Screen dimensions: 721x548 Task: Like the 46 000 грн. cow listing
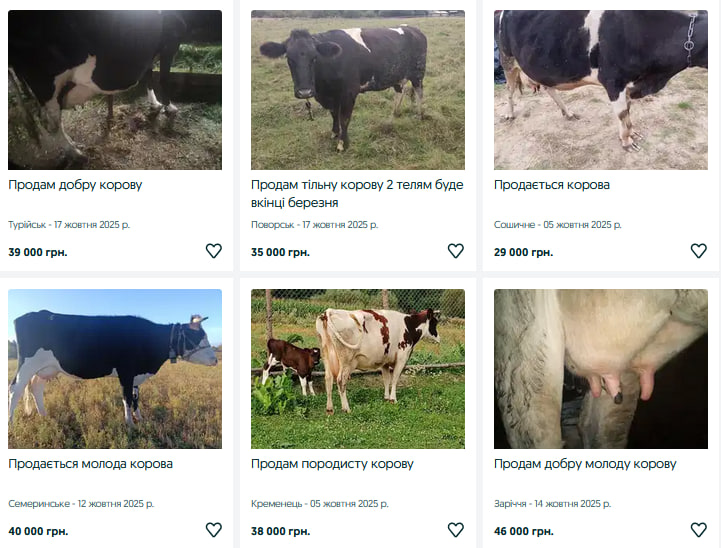(698, 530)
